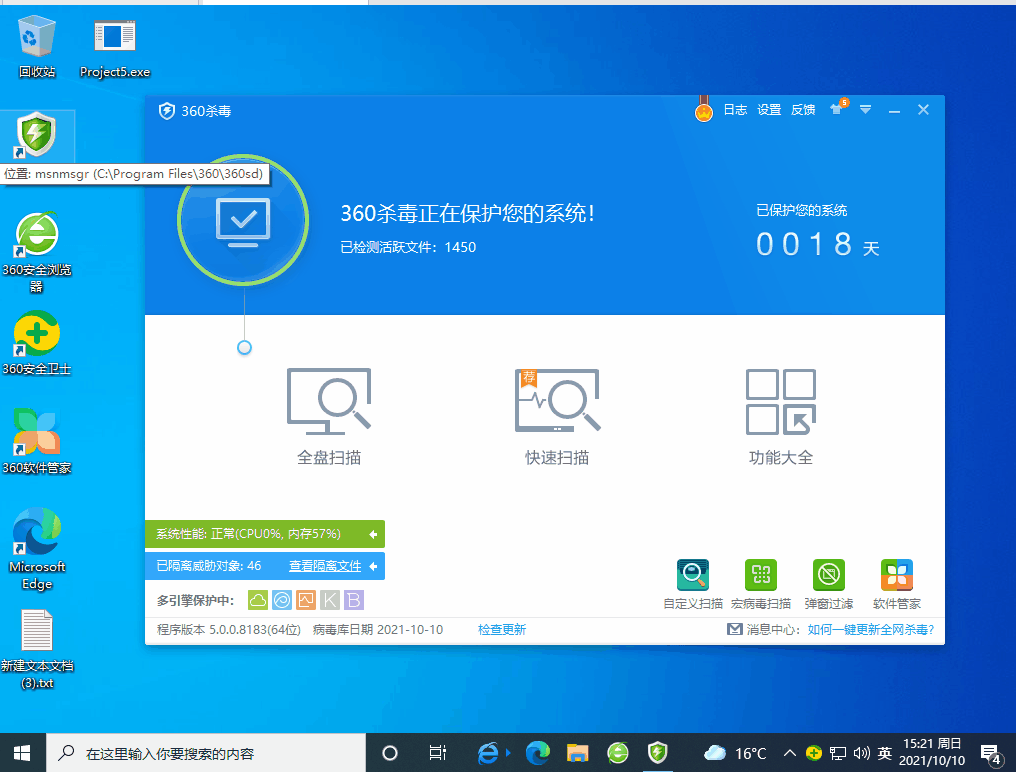Open File Explorer from taskbar

tap(577, 753)
